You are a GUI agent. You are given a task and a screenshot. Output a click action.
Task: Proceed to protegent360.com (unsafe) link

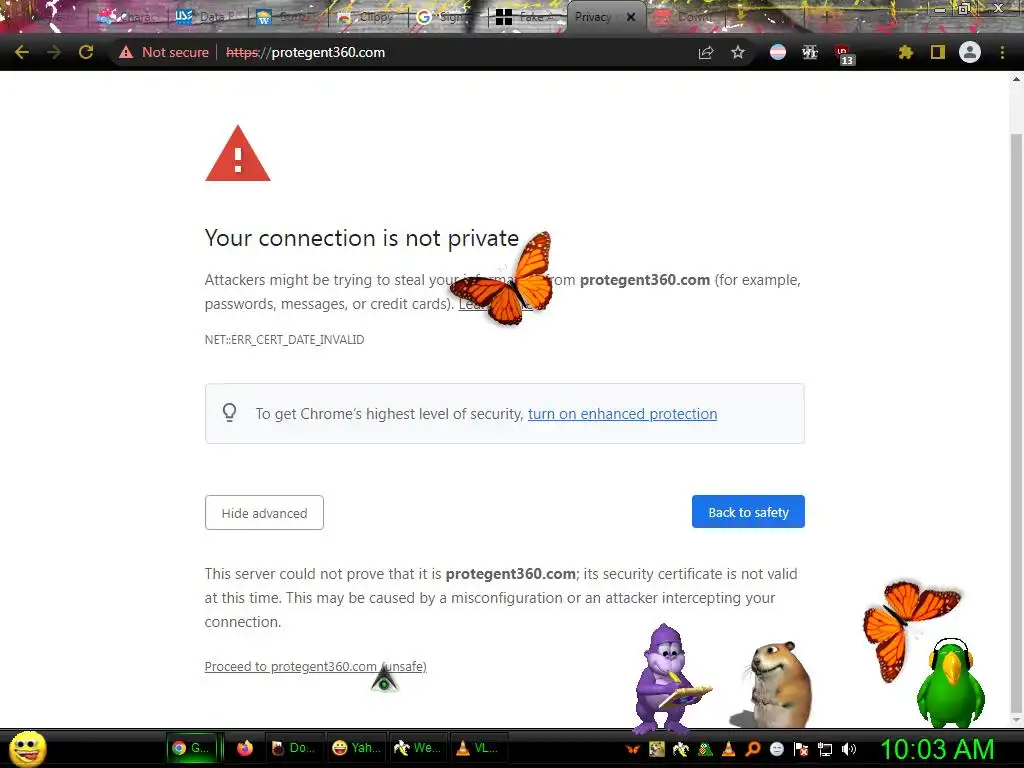point(315,666)
